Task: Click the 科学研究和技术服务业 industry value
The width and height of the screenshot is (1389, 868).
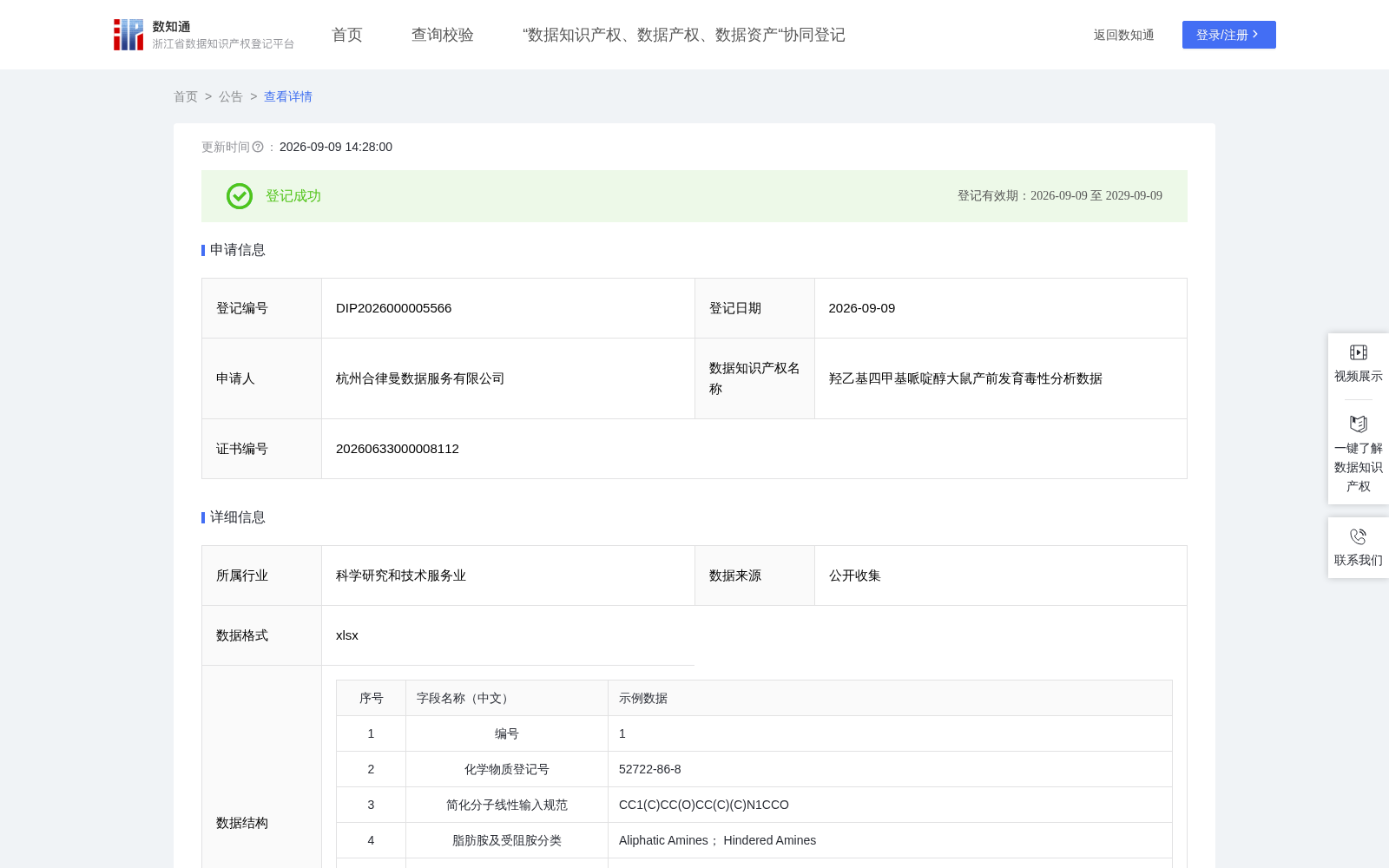Action: [x=401, y=575]
